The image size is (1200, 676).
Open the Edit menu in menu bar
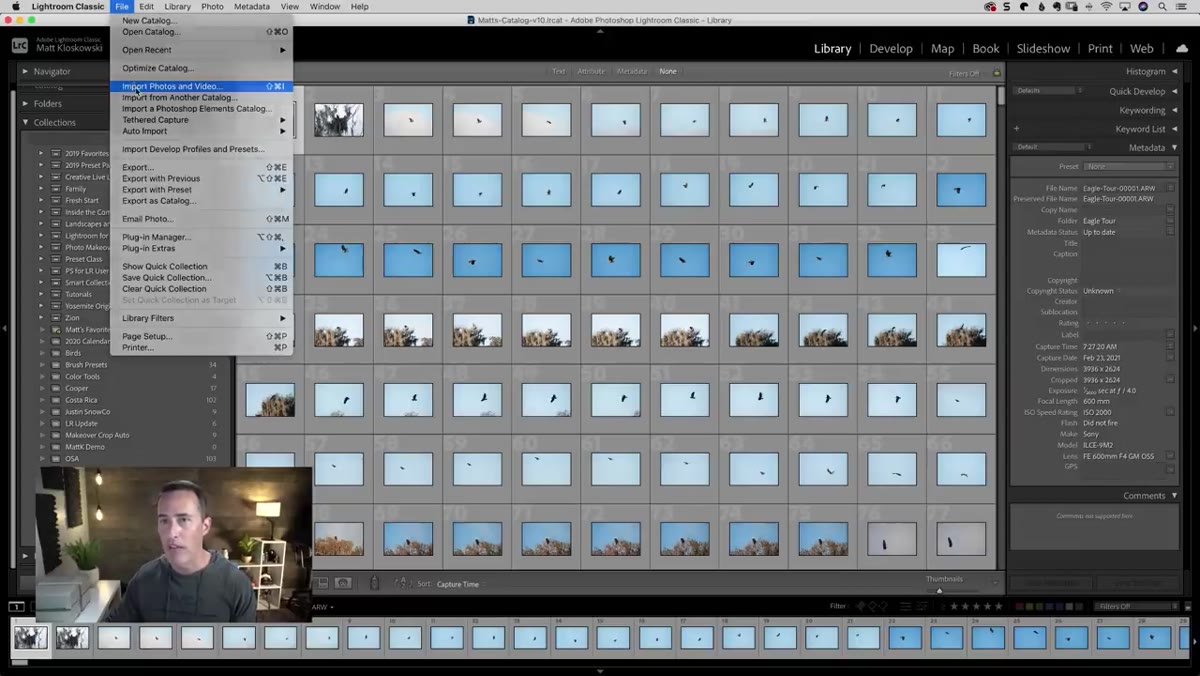146,6
